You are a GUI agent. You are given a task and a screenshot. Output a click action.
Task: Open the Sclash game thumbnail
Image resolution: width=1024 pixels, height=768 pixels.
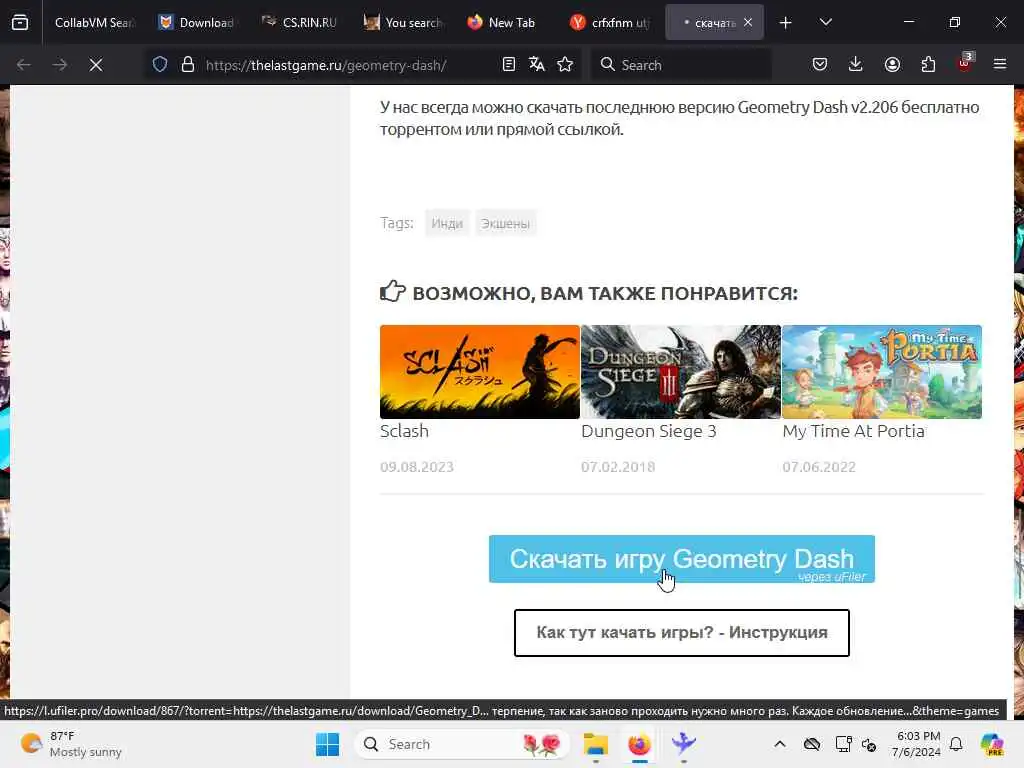coord(479,372)
